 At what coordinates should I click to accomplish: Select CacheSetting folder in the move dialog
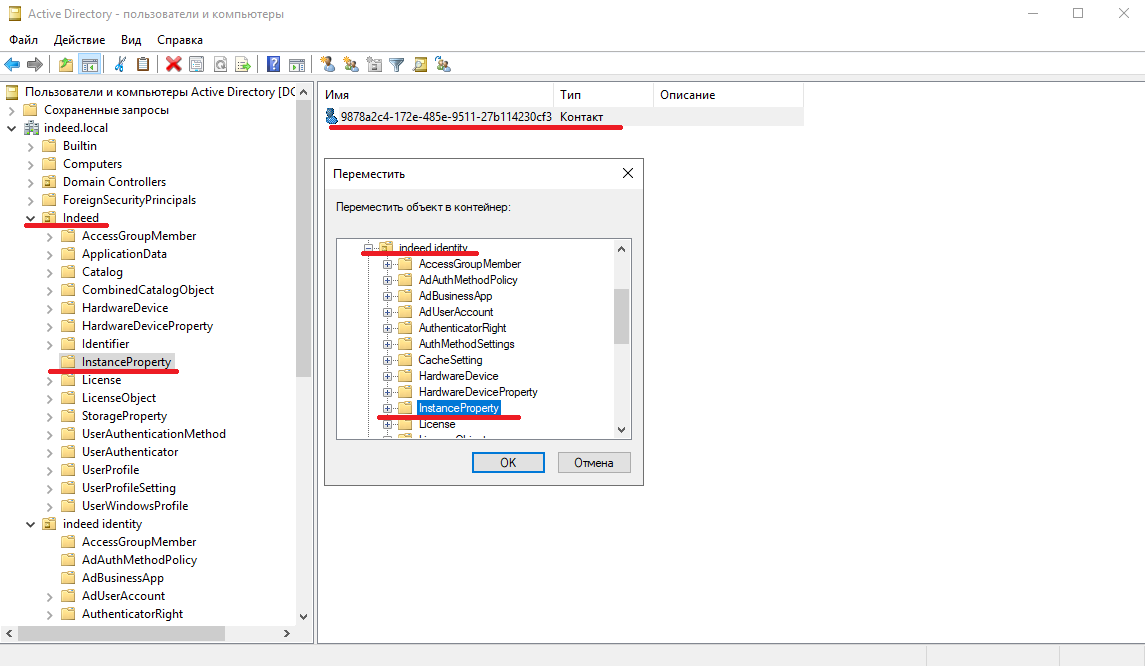450,360
